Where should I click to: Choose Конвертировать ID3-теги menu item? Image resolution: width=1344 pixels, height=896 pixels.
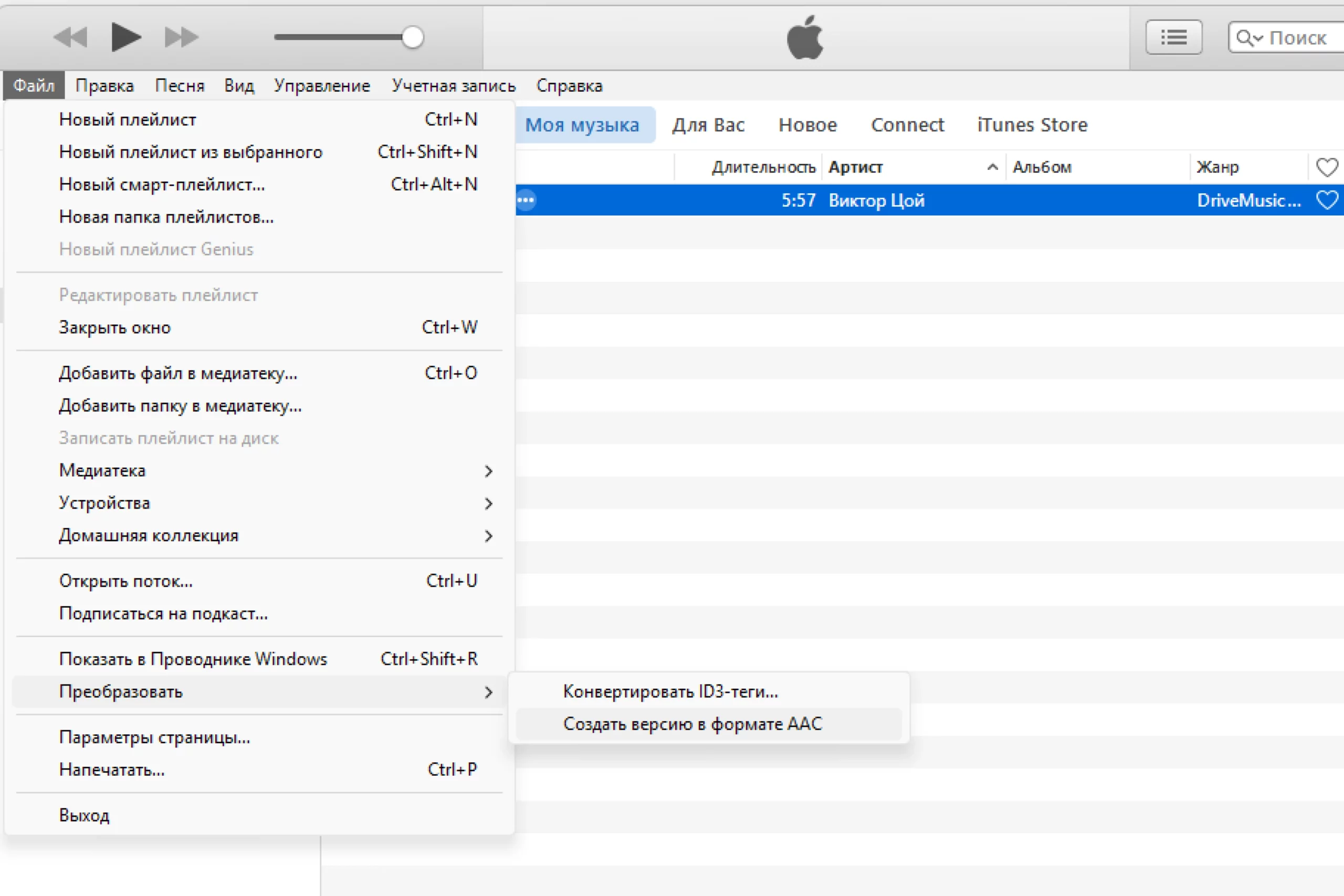(x=670, y=691)
